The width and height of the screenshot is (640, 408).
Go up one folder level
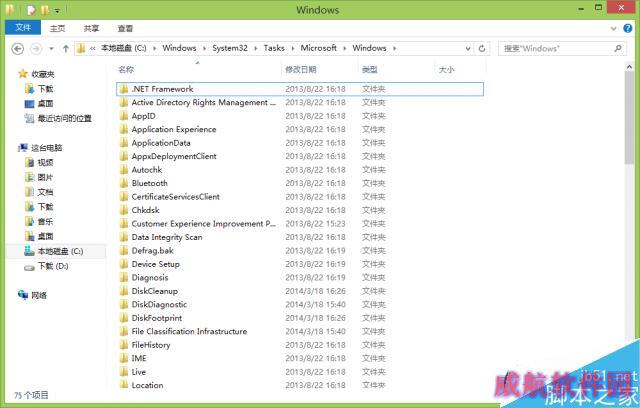[x=66, y=49]
